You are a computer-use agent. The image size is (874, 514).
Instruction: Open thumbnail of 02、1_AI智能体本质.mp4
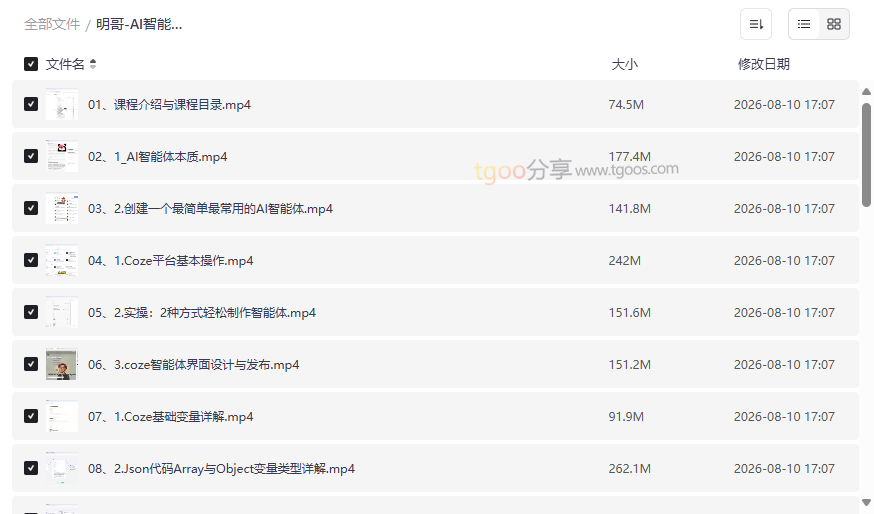point(62,156)
